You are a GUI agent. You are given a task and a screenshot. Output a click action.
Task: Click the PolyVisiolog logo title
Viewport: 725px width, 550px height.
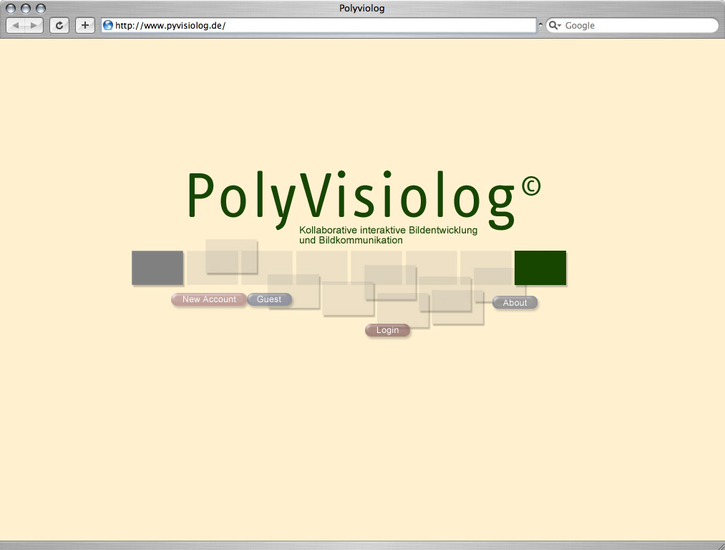click(x=363, y=200)
